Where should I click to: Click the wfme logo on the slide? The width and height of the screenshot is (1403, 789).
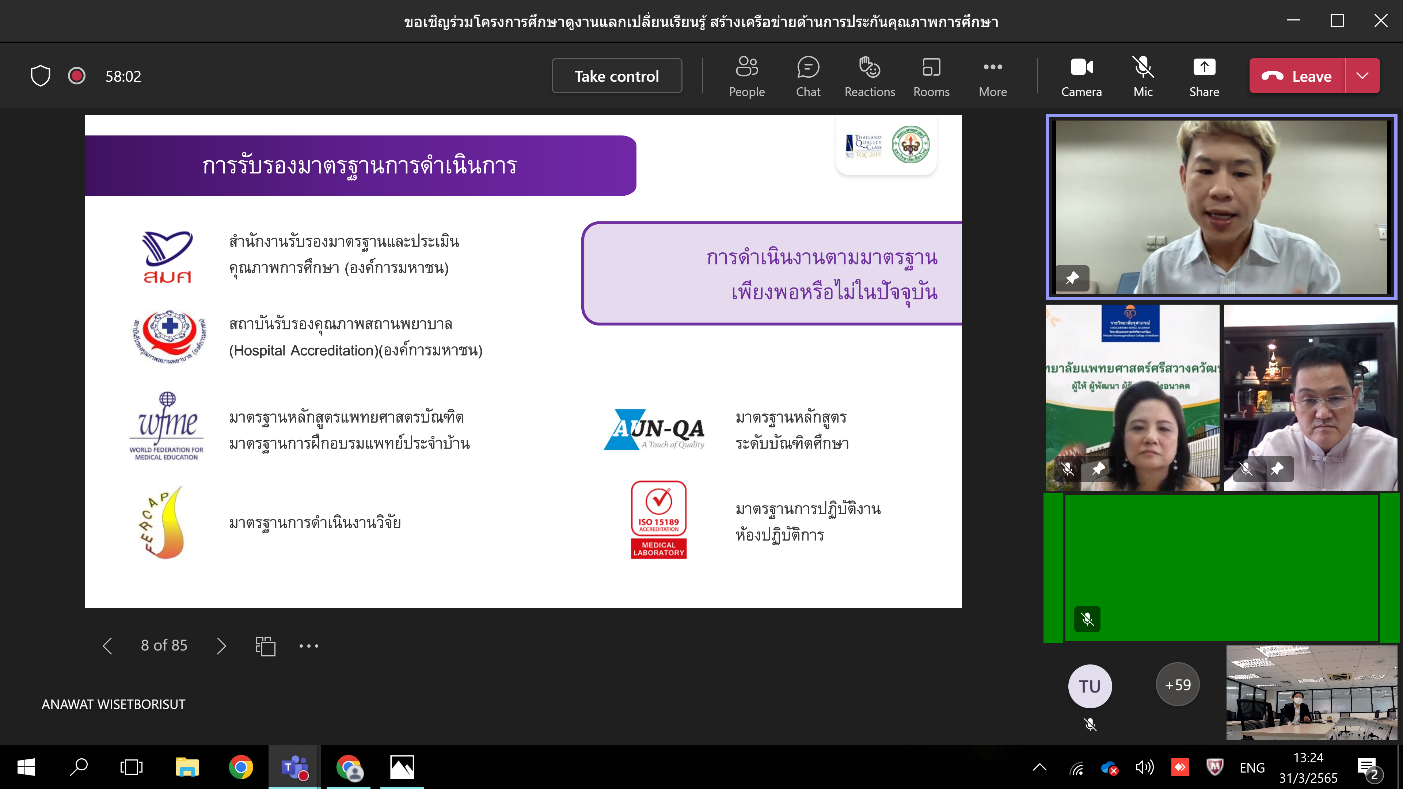[x=166, y=427]
